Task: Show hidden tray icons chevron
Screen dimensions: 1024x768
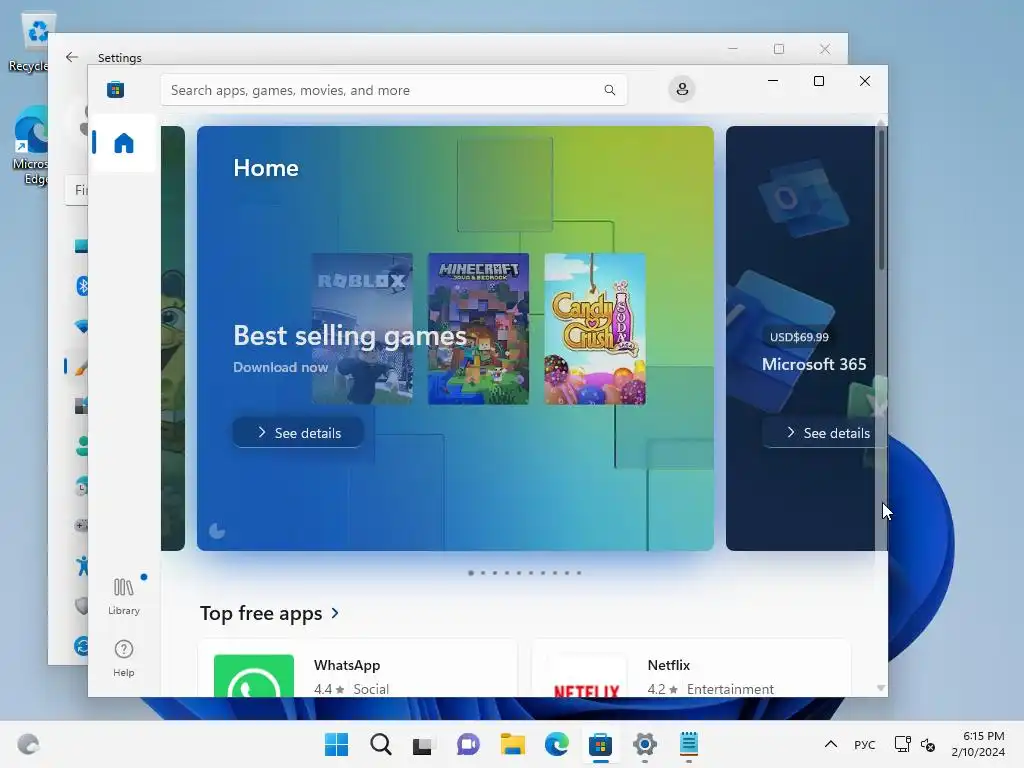Action: pyautogui.click(x=831, y=744)
